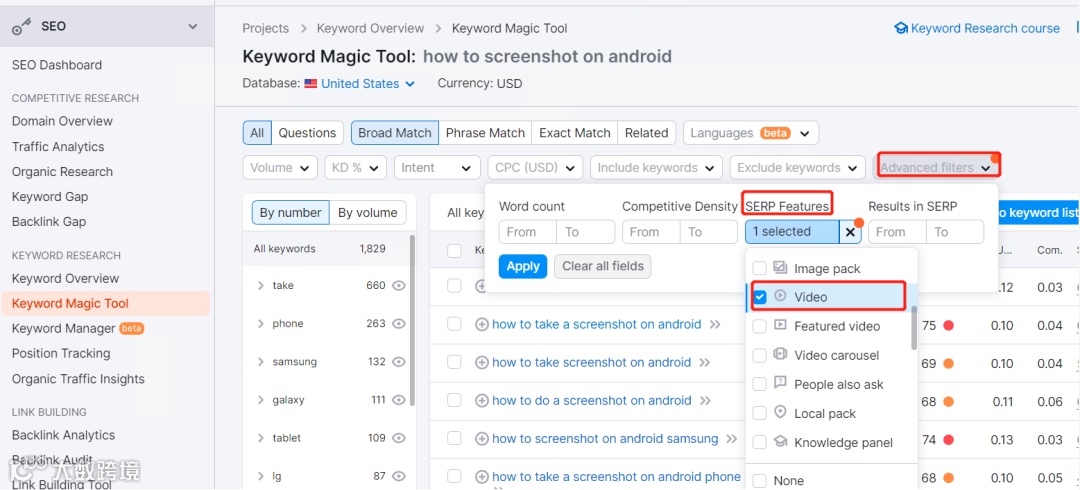
Task: Click Keyword Overview breadcrumb link
Action: 371,28
